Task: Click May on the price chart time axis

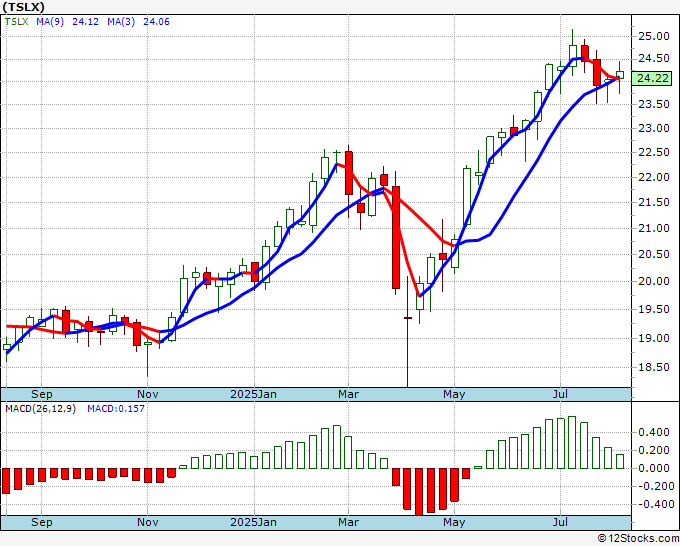Action: [454, 394]
